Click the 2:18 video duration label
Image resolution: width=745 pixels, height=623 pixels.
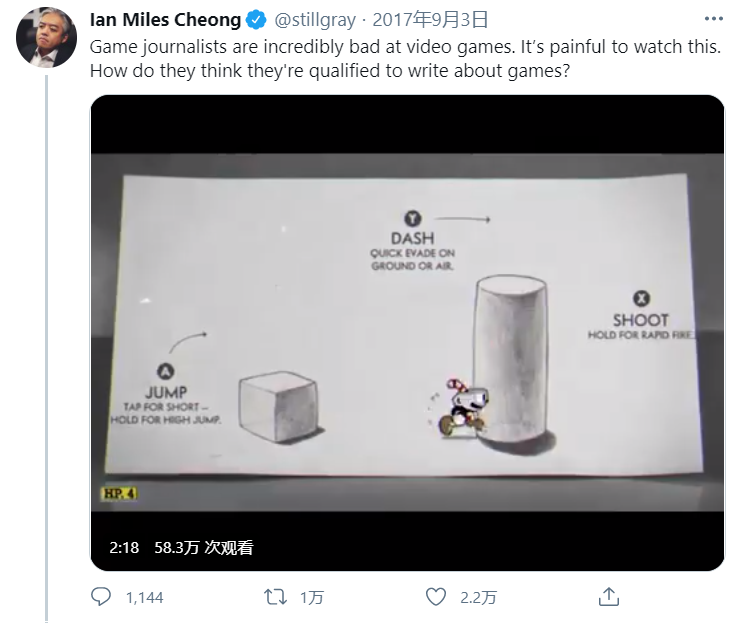tap(124, 547)
